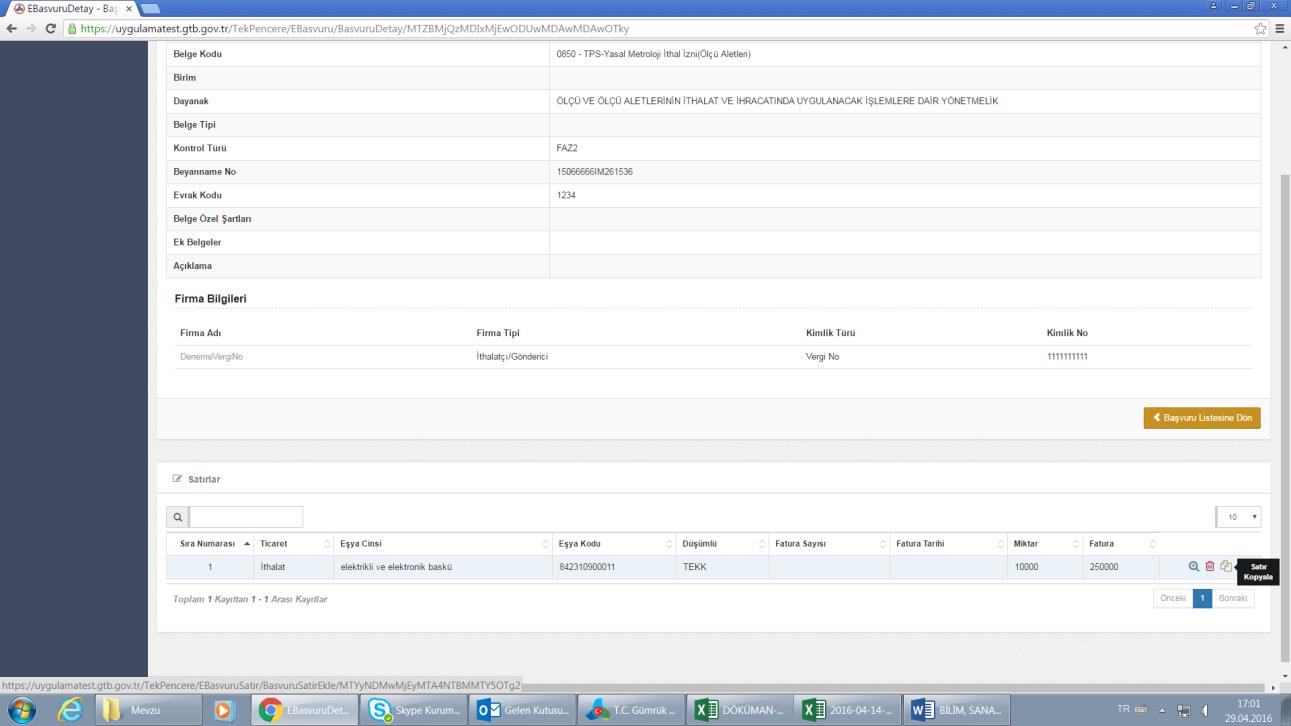Switch to Skype Kurum taskbar item
This screenshot has height=726, width=1291.
(411, 709)
